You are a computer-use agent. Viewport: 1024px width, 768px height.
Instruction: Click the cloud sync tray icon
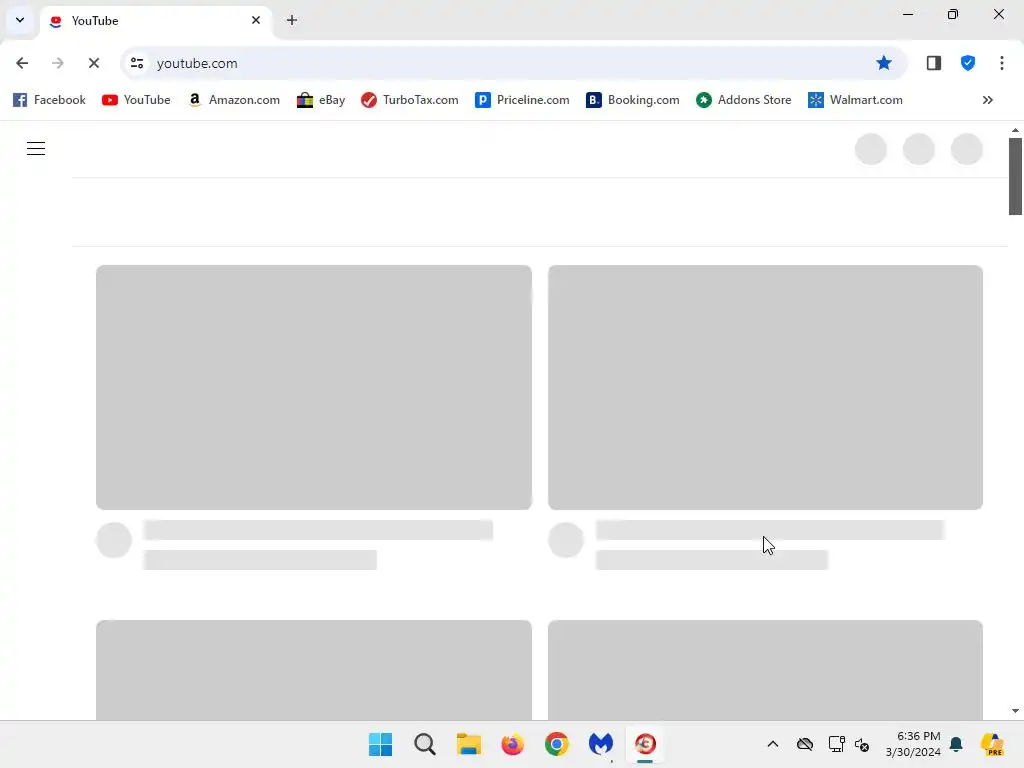805,744
